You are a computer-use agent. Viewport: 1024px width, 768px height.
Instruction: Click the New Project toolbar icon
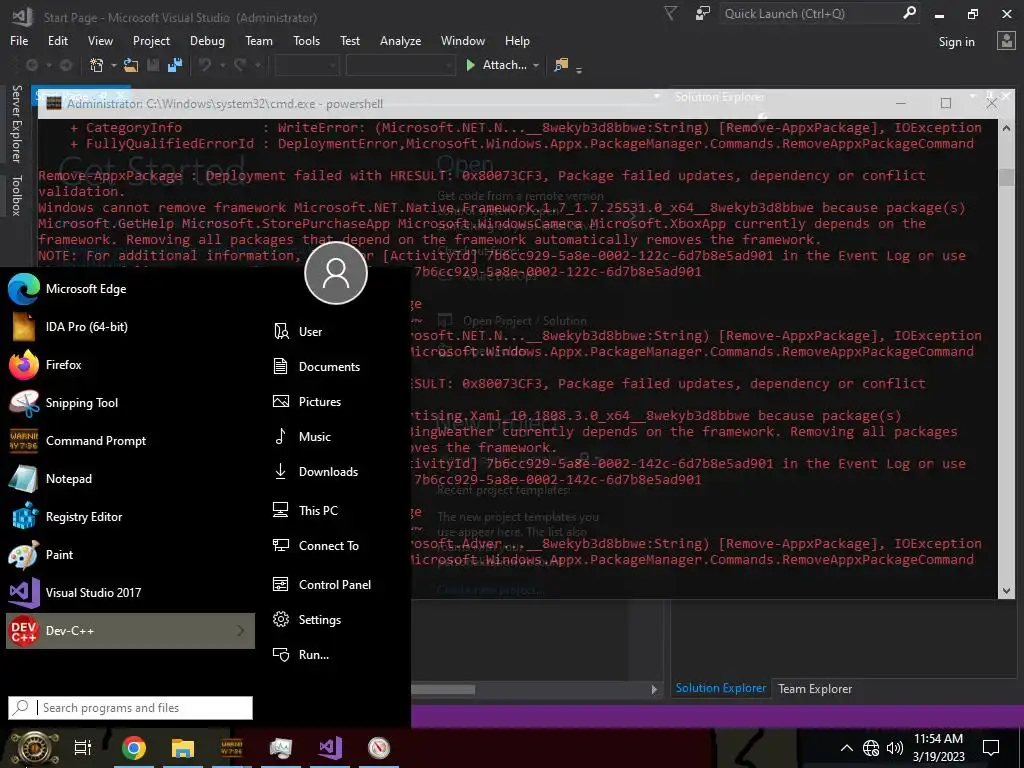coord(97,65)
